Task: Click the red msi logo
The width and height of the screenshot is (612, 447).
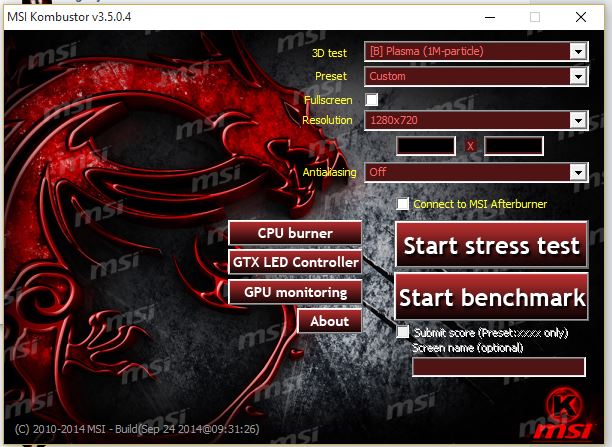Action: 563,432
